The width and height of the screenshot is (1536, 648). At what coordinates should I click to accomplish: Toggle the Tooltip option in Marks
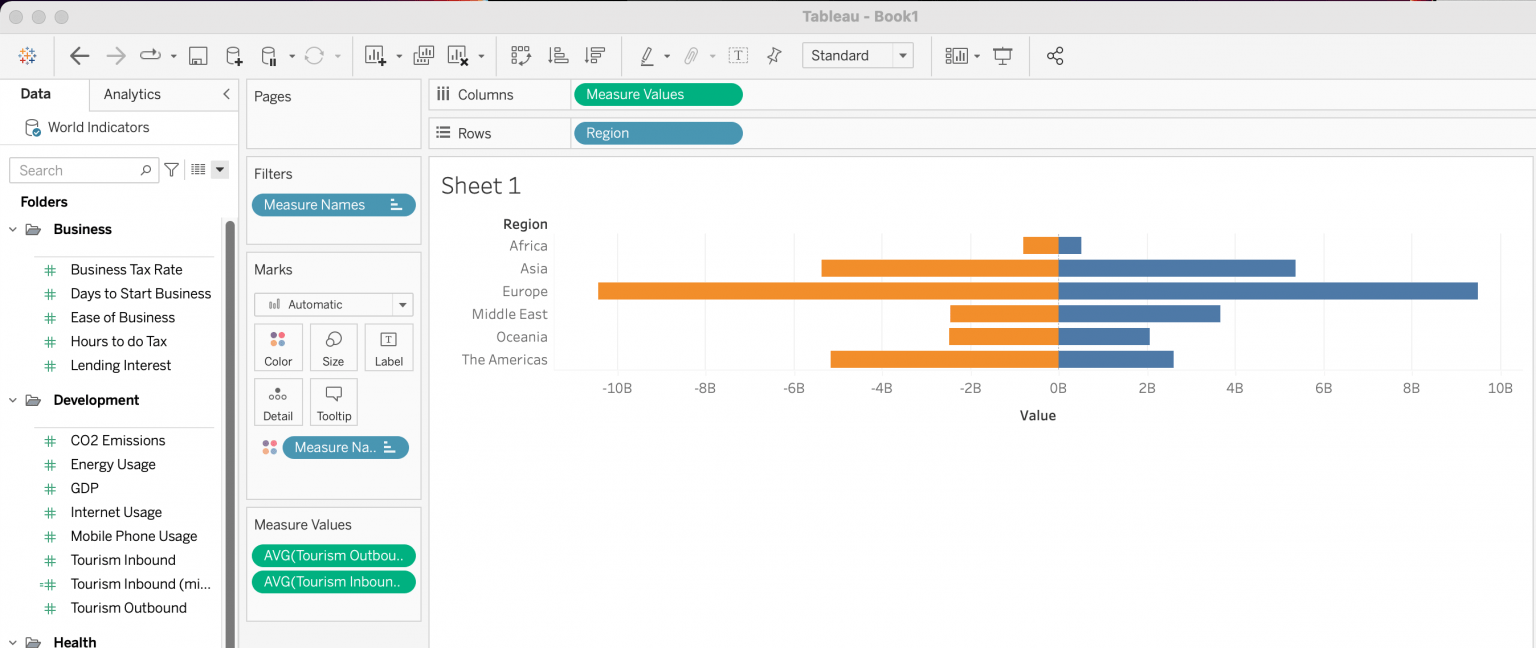[333, 401]
